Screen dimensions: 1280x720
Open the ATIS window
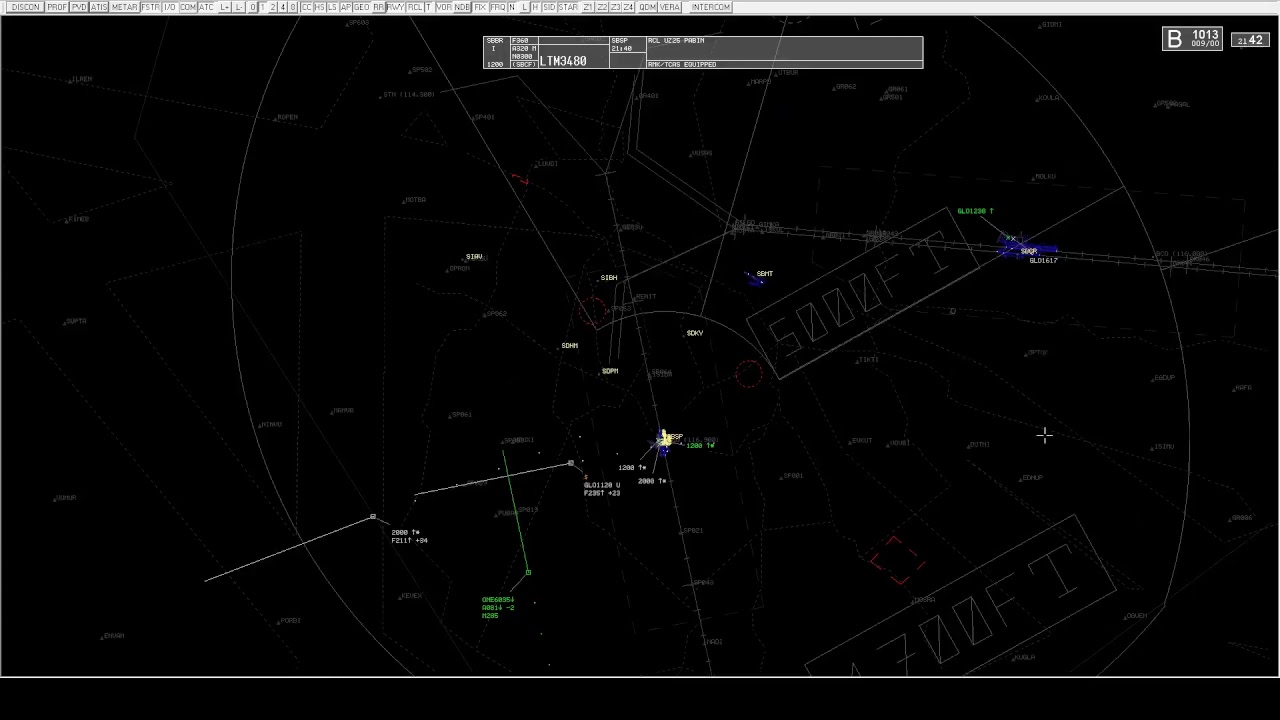point(99,7)
